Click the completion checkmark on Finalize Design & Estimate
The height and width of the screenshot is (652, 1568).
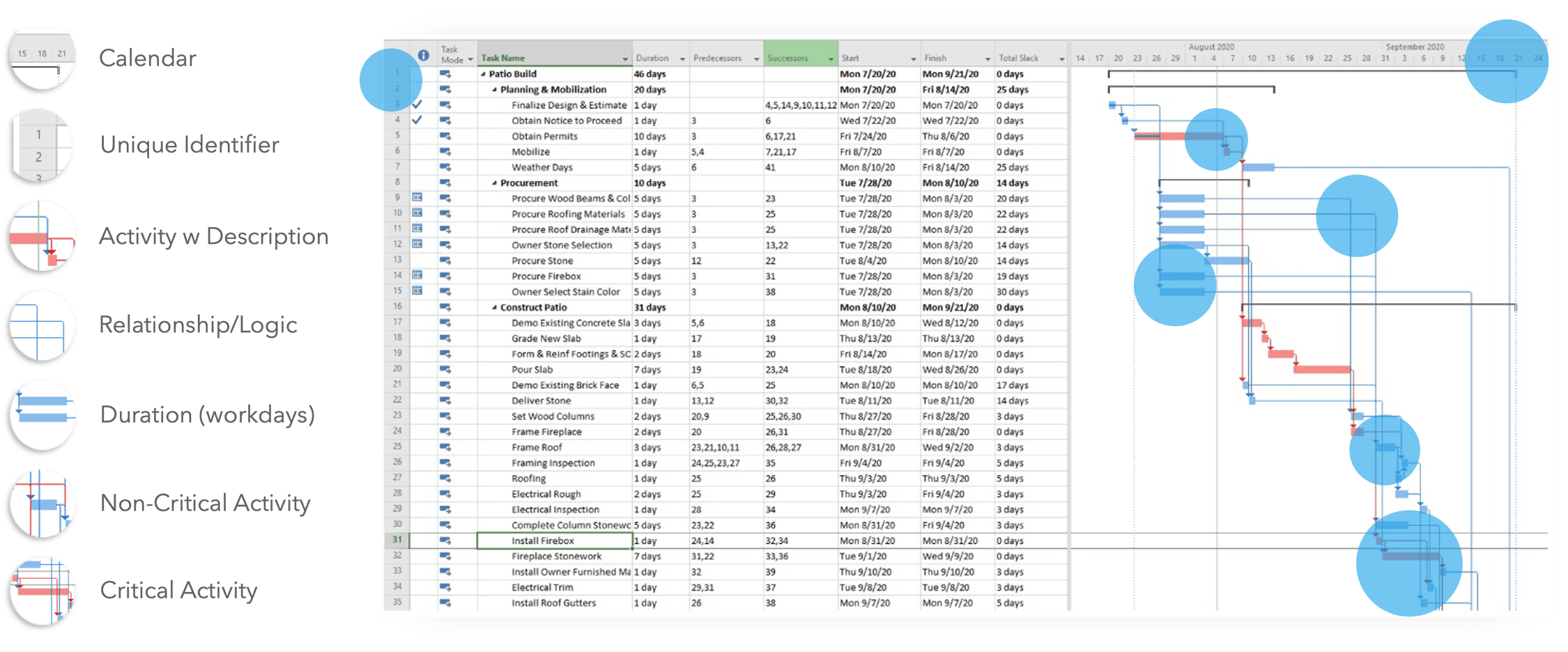tap(416, 105)
